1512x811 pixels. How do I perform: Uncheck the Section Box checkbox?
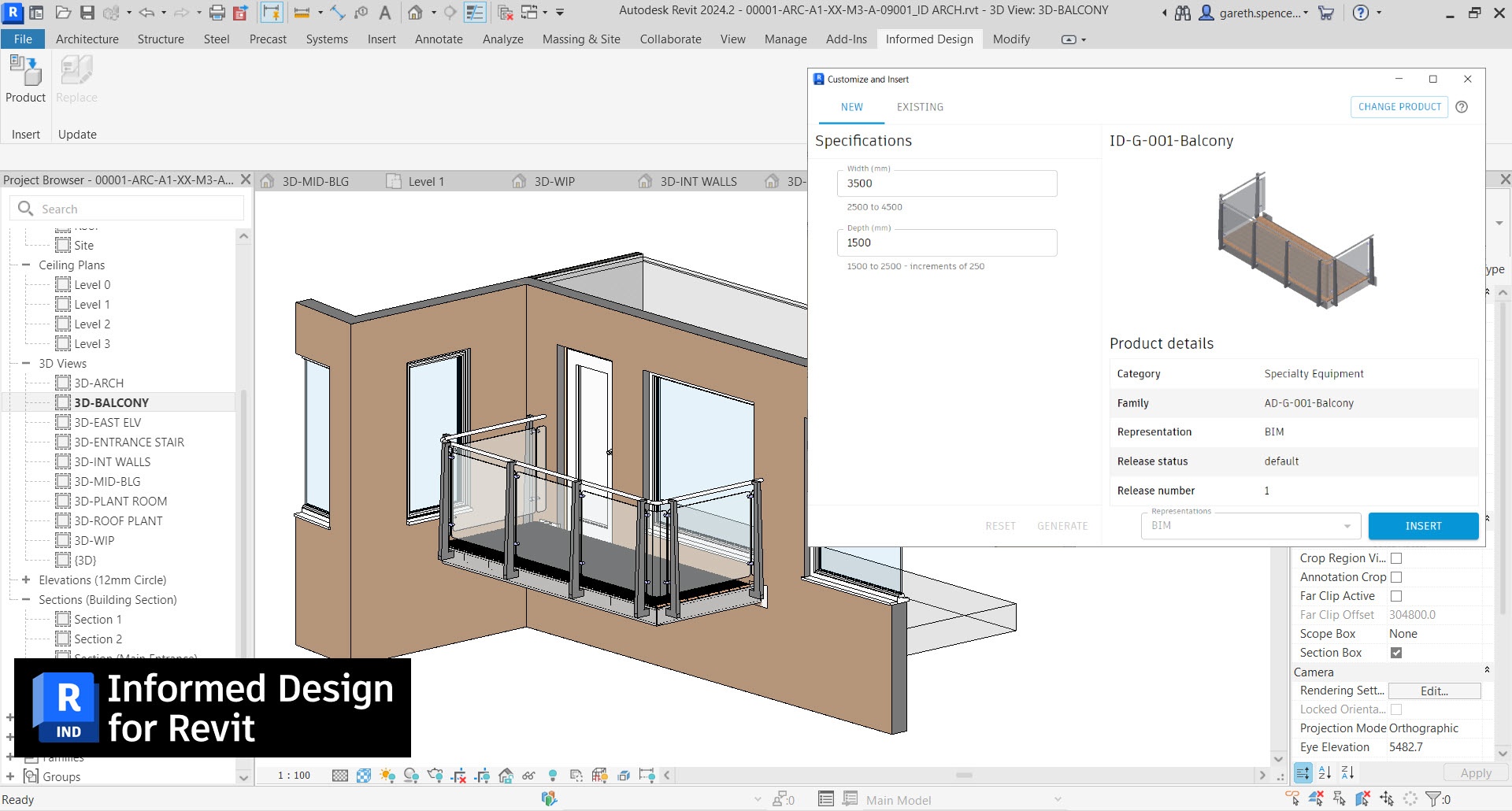[x=1396, y=653]
